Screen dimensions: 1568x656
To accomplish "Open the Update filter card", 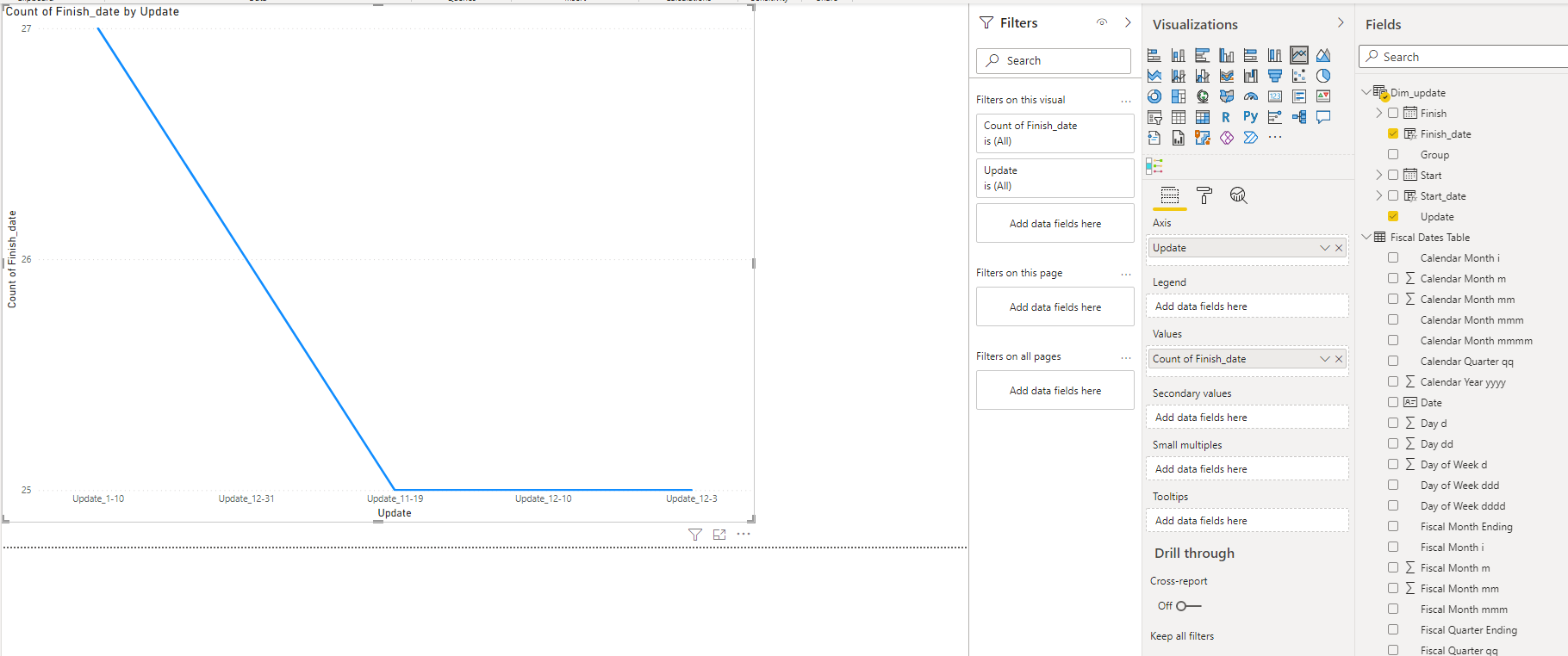I will click(1055, 178).
